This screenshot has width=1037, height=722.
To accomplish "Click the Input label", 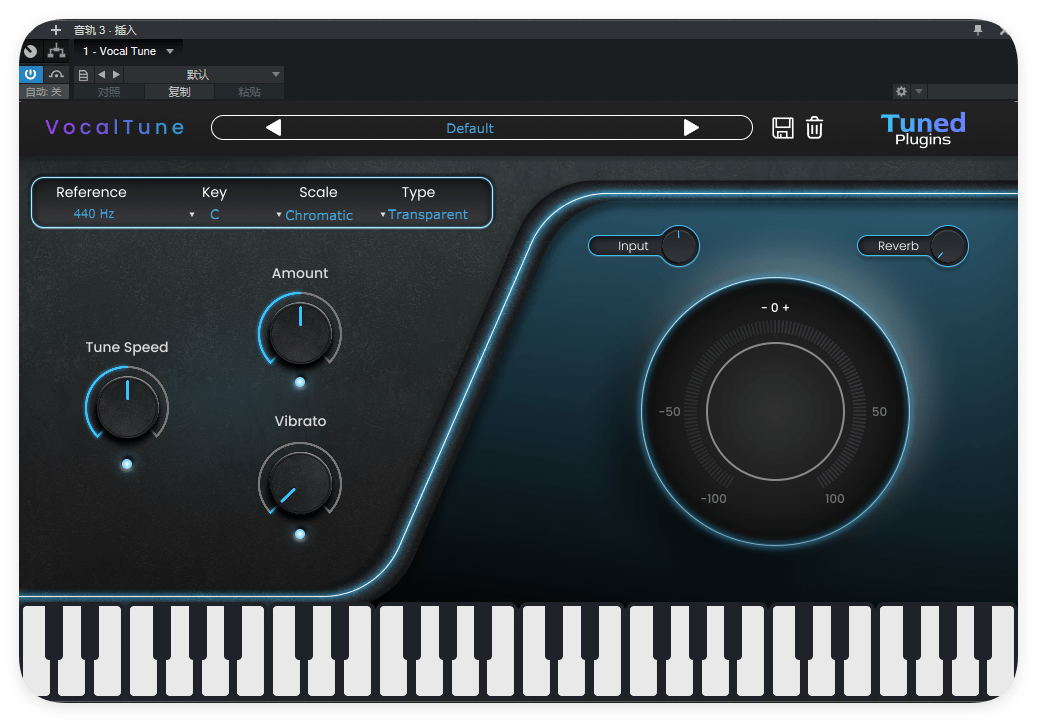I will [x=633, y=246].
